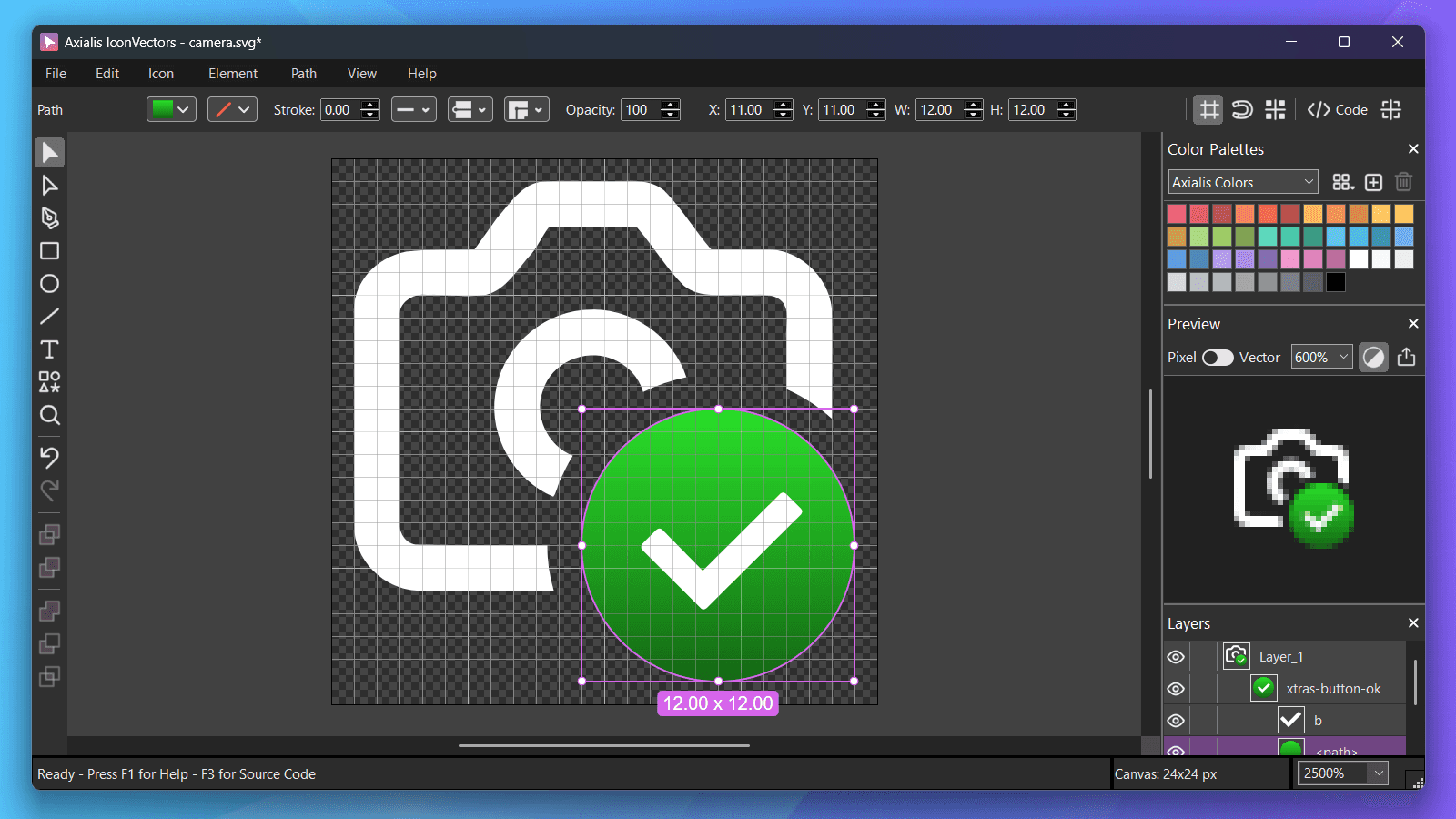Click the canvas alignment crosshair icon
Screen dimensions: 1456x819
[1391, 110]
